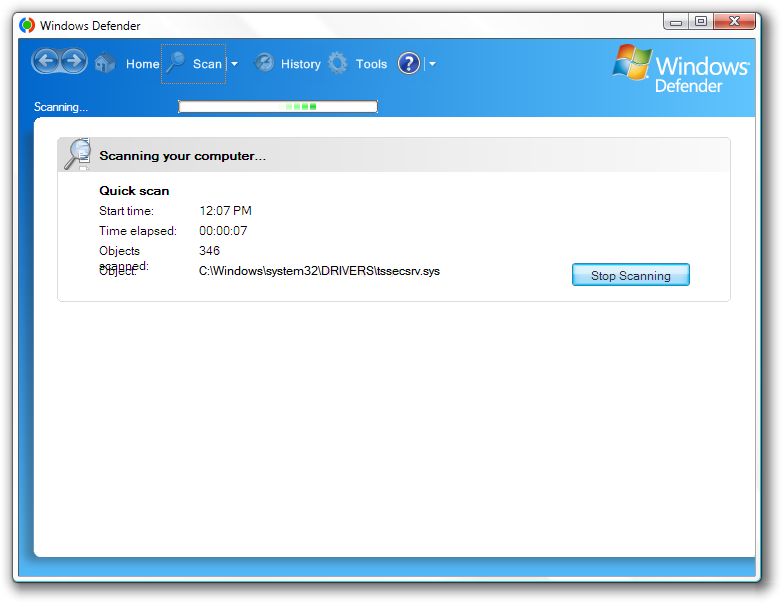Click the blue Help question mark icon
The image size is (782, 604).
tap(409, 63)
